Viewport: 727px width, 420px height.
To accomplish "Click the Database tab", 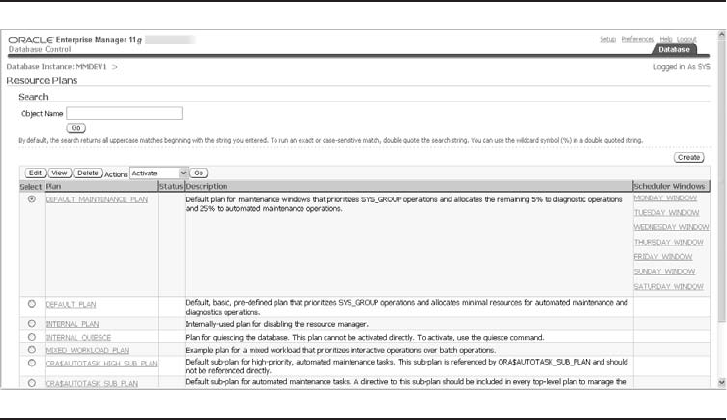I will (x=674, y=49).
